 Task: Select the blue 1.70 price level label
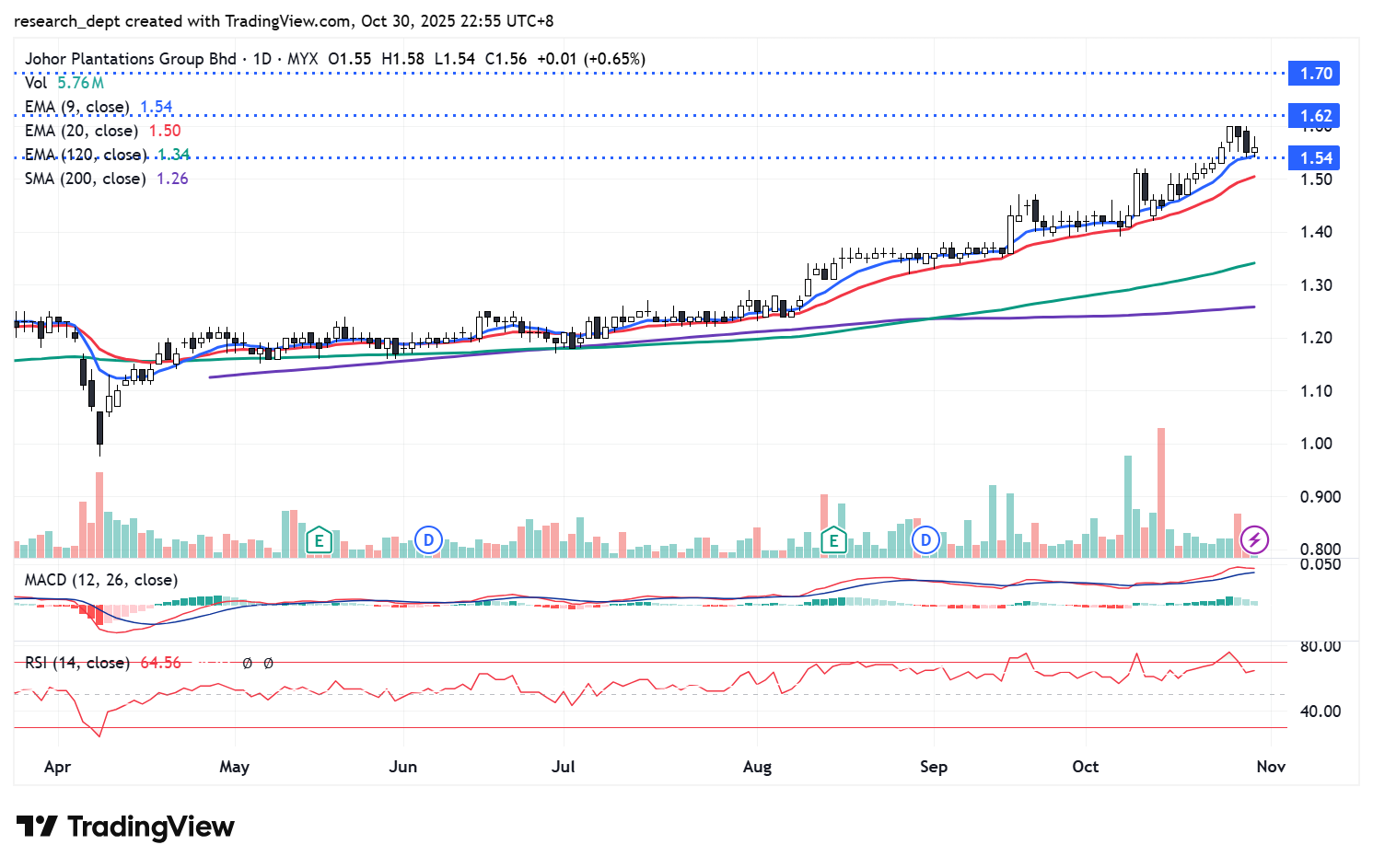click(1316, 74)
